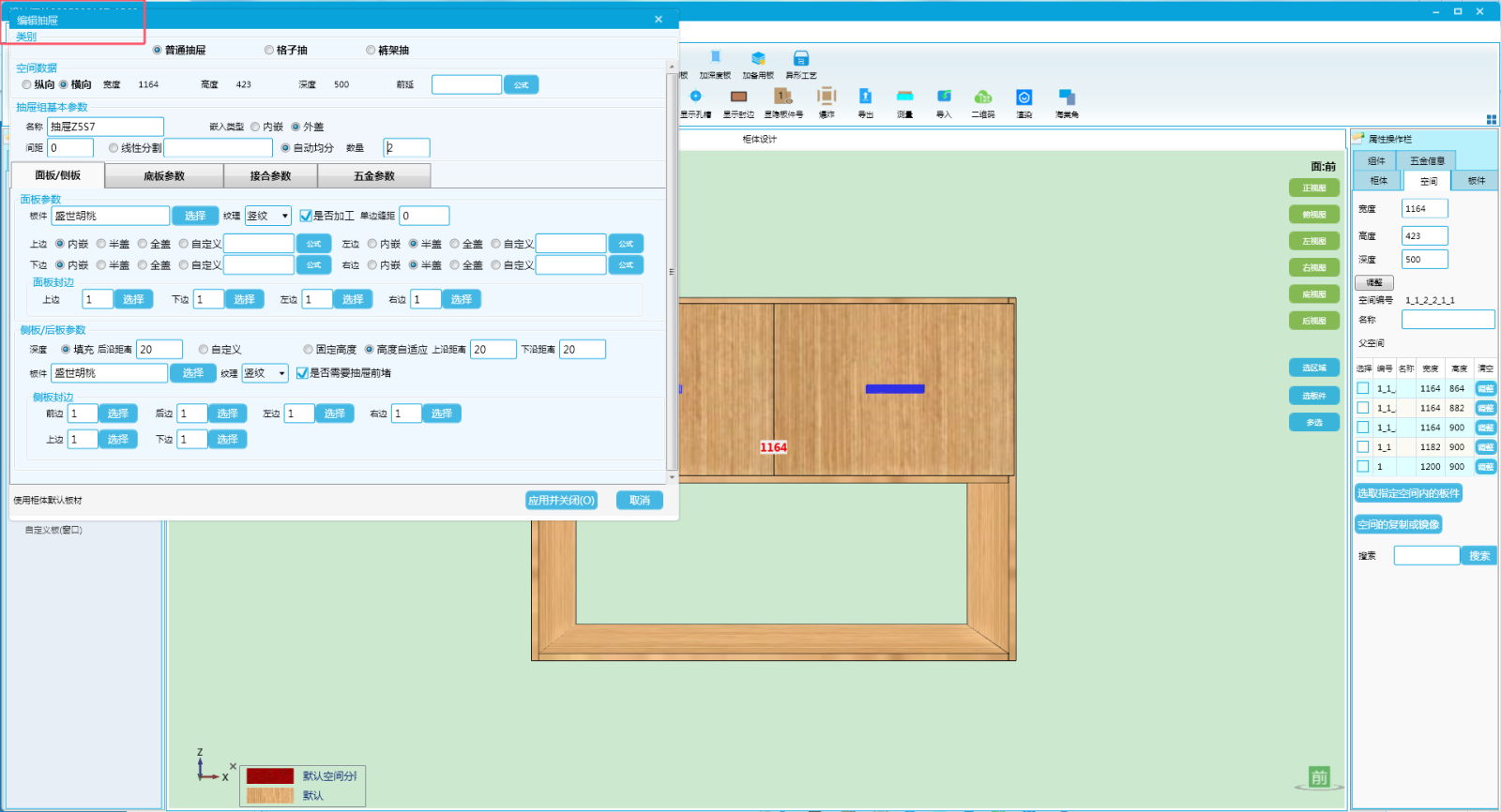
Task: Toggle the 显示孔槽 tool
Action: pos(695,96)
